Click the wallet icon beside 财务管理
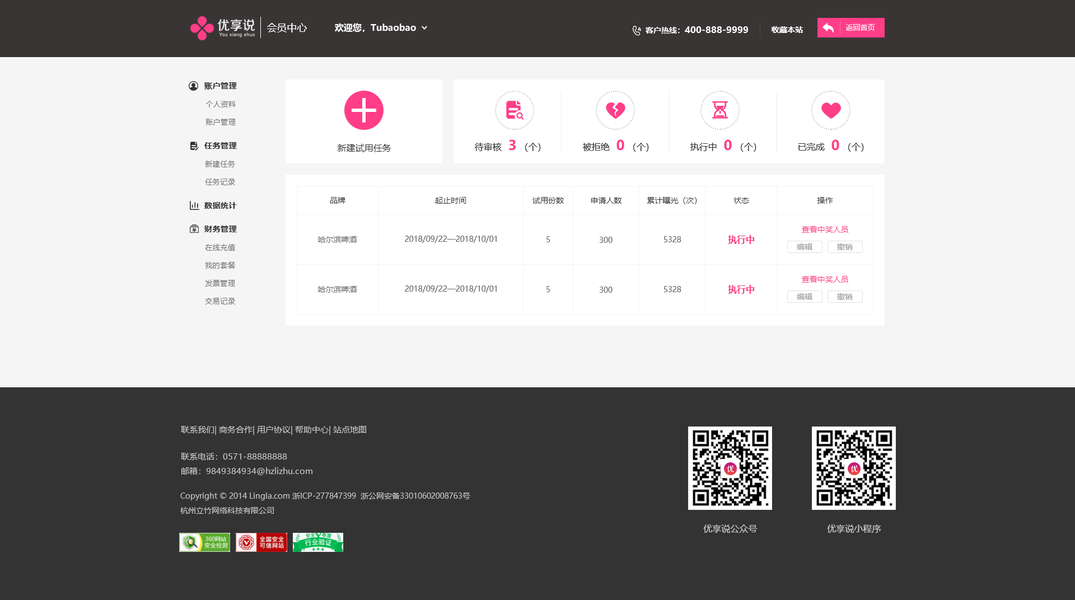Viewport: 1075px width, 600px height. (x=194, y=229)
